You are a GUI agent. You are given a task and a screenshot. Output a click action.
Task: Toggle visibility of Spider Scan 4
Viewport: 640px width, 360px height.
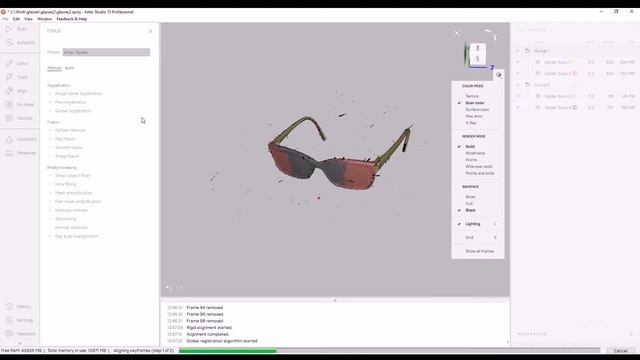518,107
